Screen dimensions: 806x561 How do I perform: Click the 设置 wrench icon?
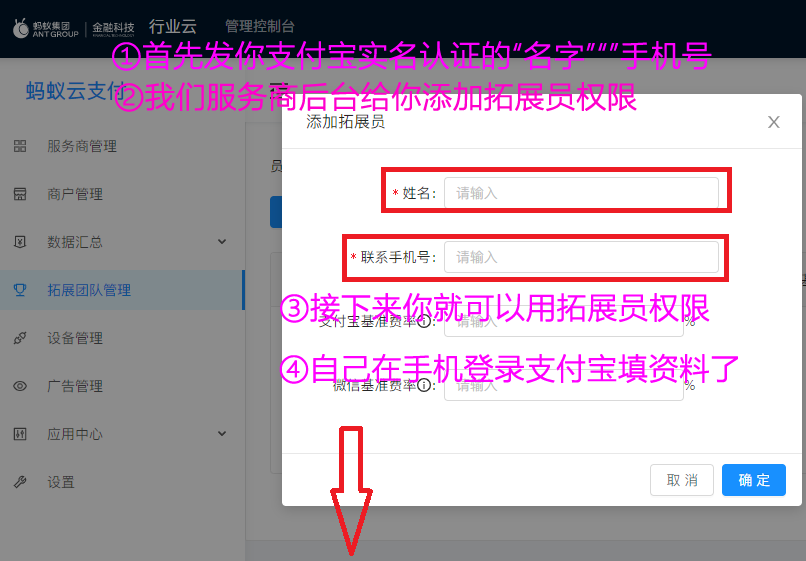[x=20, y=482]
